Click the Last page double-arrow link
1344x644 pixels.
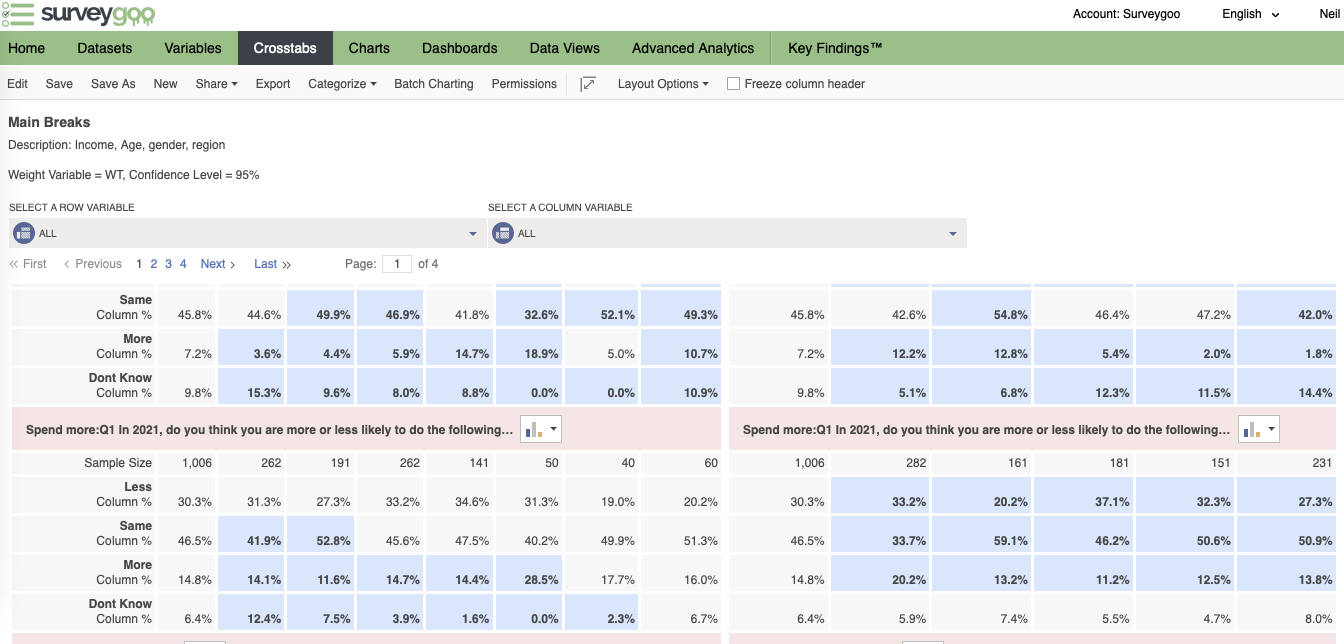272,264
